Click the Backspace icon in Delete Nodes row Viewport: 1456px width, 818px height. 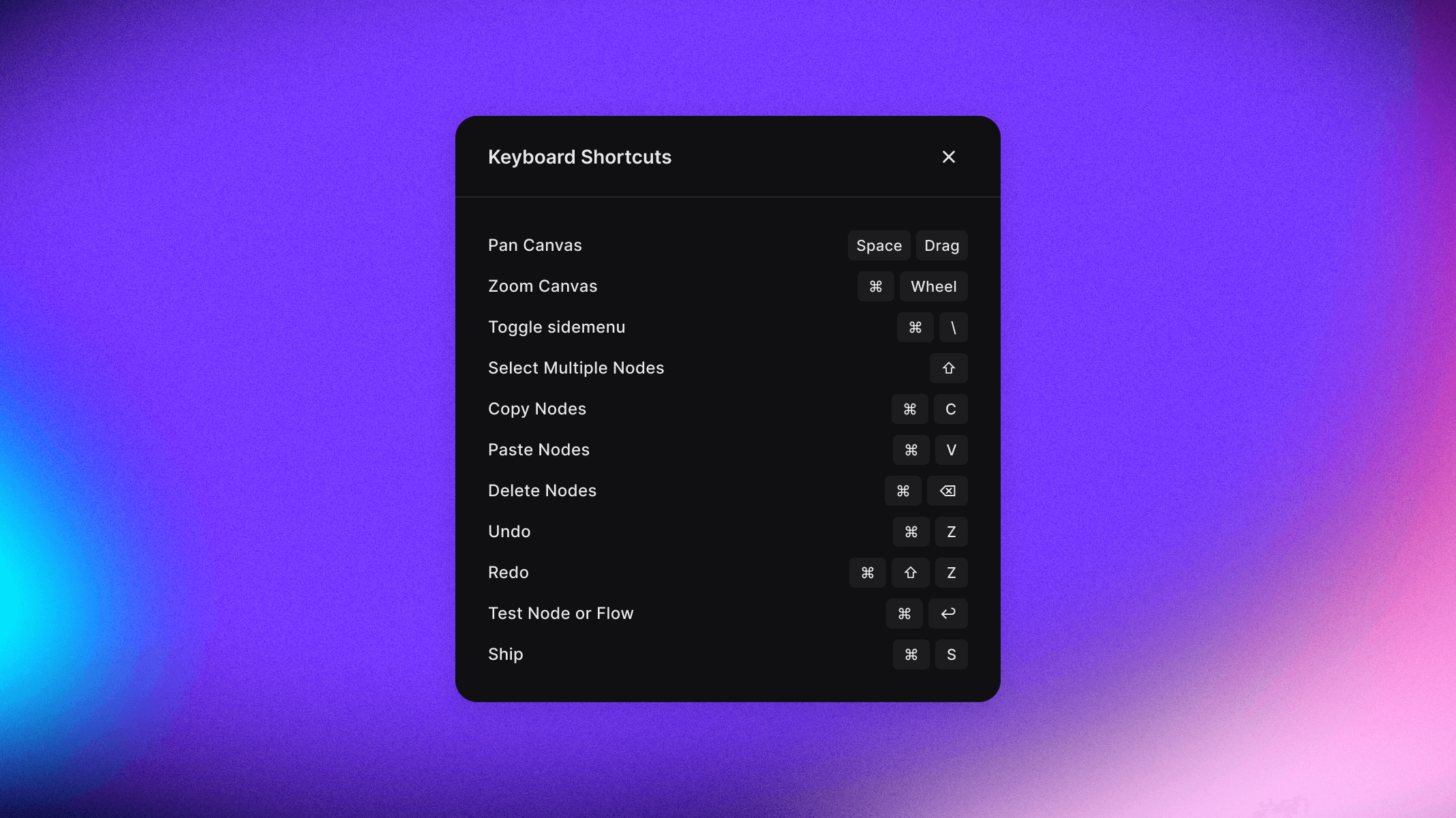pos(947,491)
